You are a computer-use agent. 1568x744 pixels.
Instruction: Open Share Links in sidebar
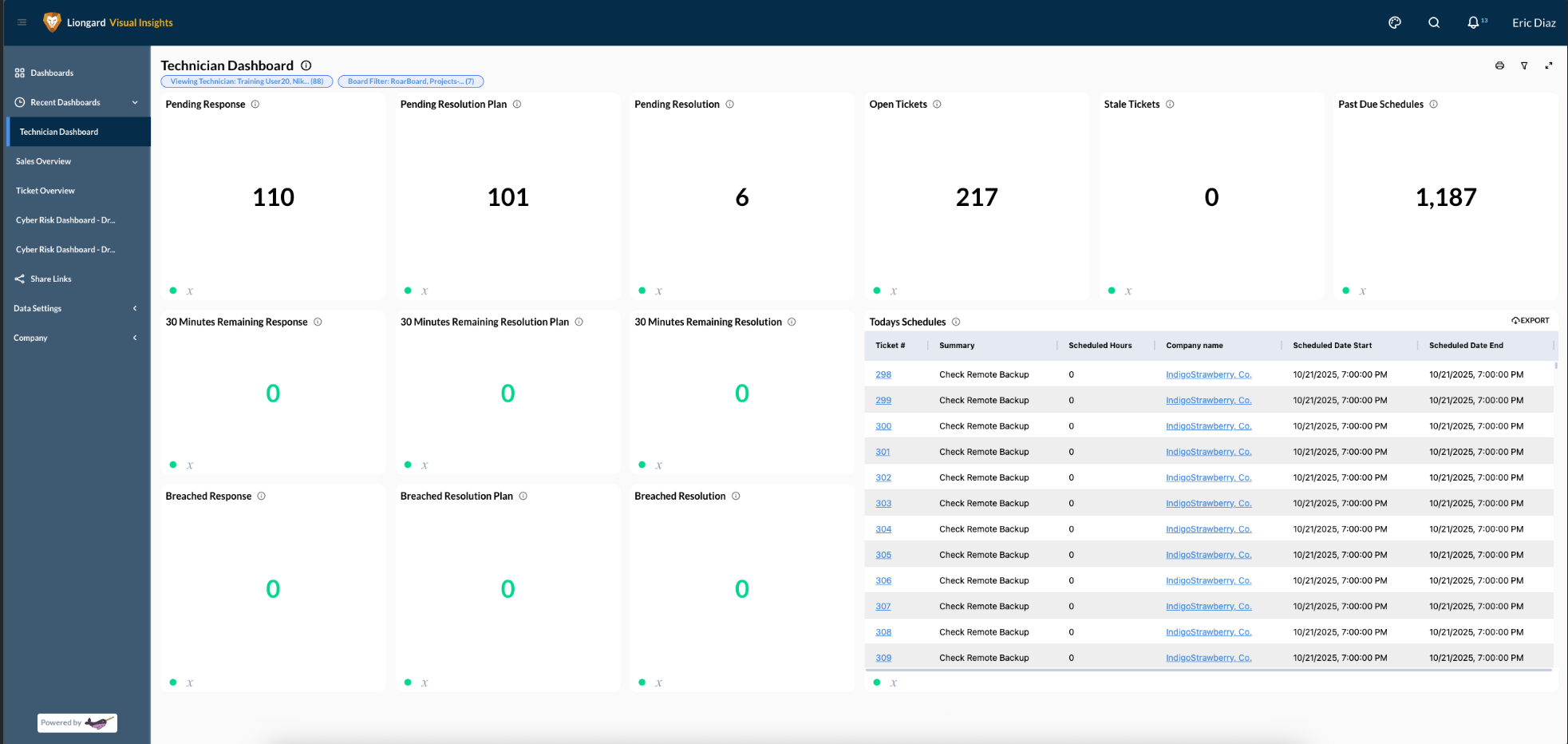[x=50, y=279]
